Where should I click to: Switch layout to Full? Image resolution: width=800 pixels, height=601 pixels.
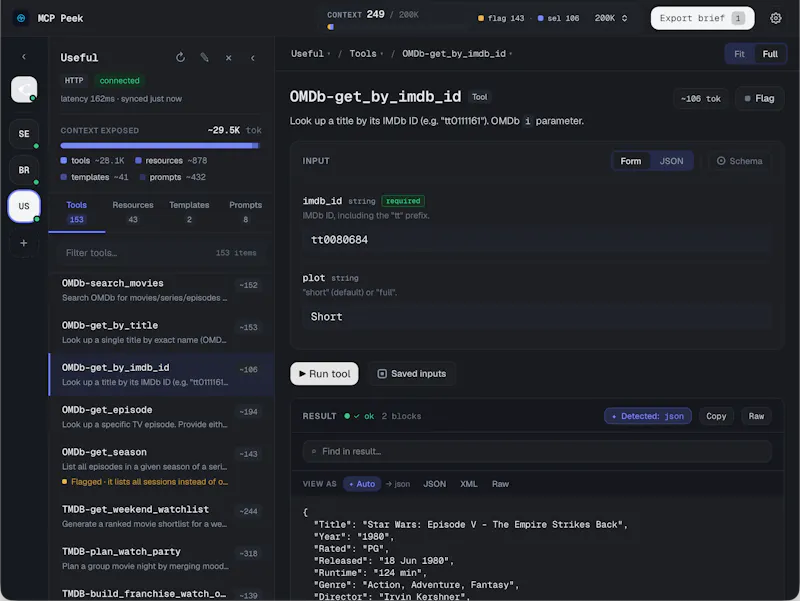pyautogui.click(x=770, y=54)
